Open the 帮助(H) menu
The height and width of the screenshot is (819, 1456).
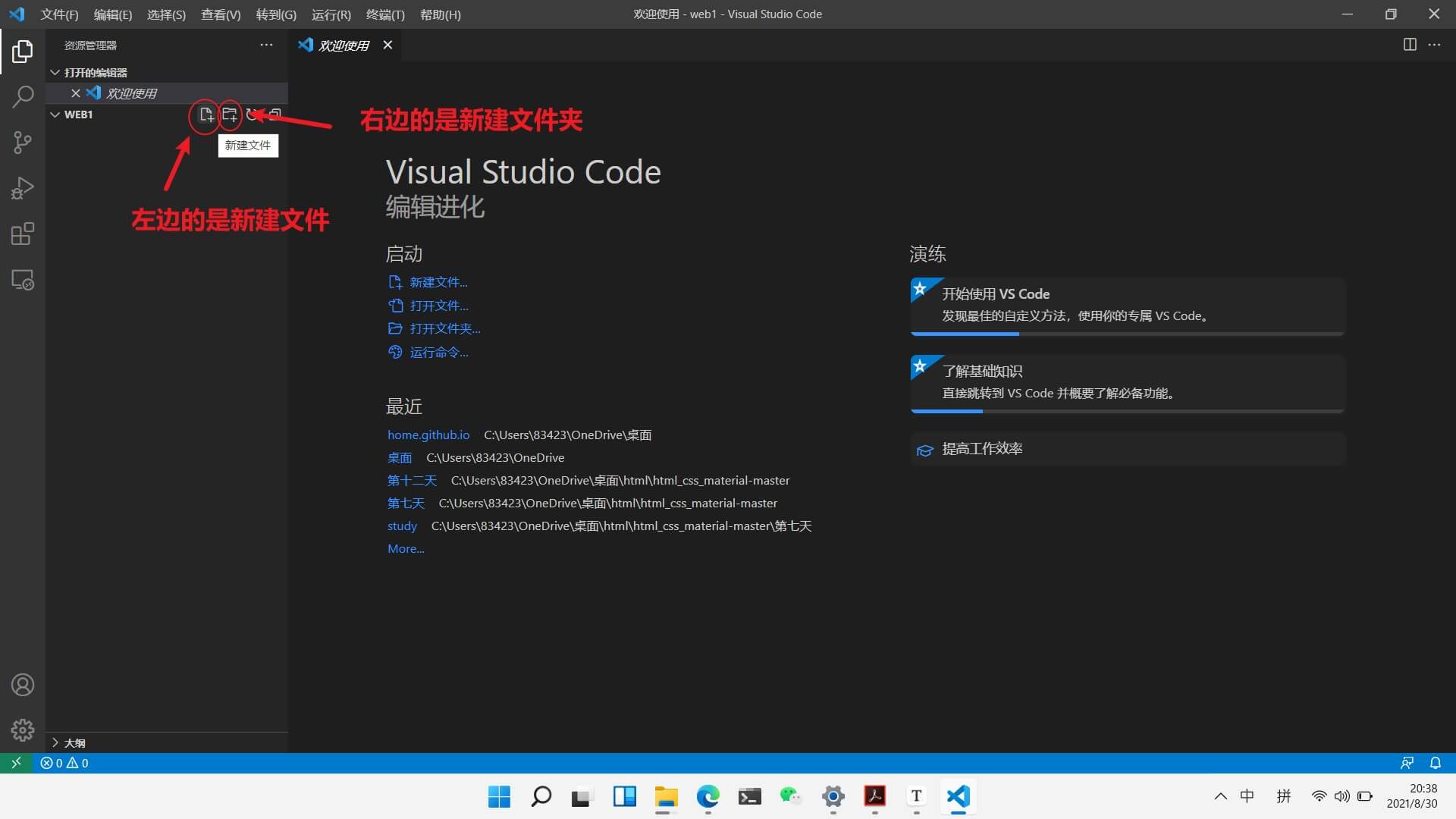[440, 14]
